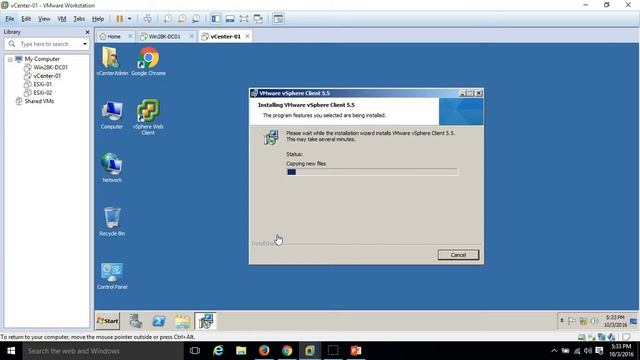The image size is (640, 360).
Task: Open the host Action Center notification icon
Action: pos(599,351)
